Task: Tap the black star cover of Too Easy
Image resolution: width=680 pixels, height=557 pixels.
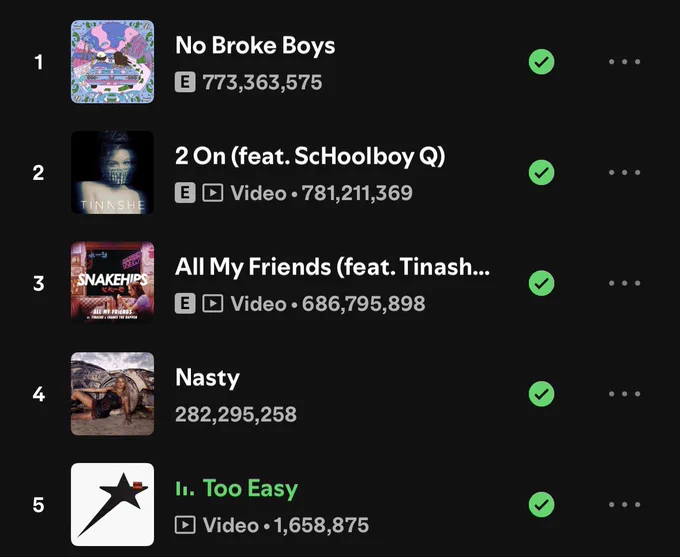Action: (x=112, y=504)
